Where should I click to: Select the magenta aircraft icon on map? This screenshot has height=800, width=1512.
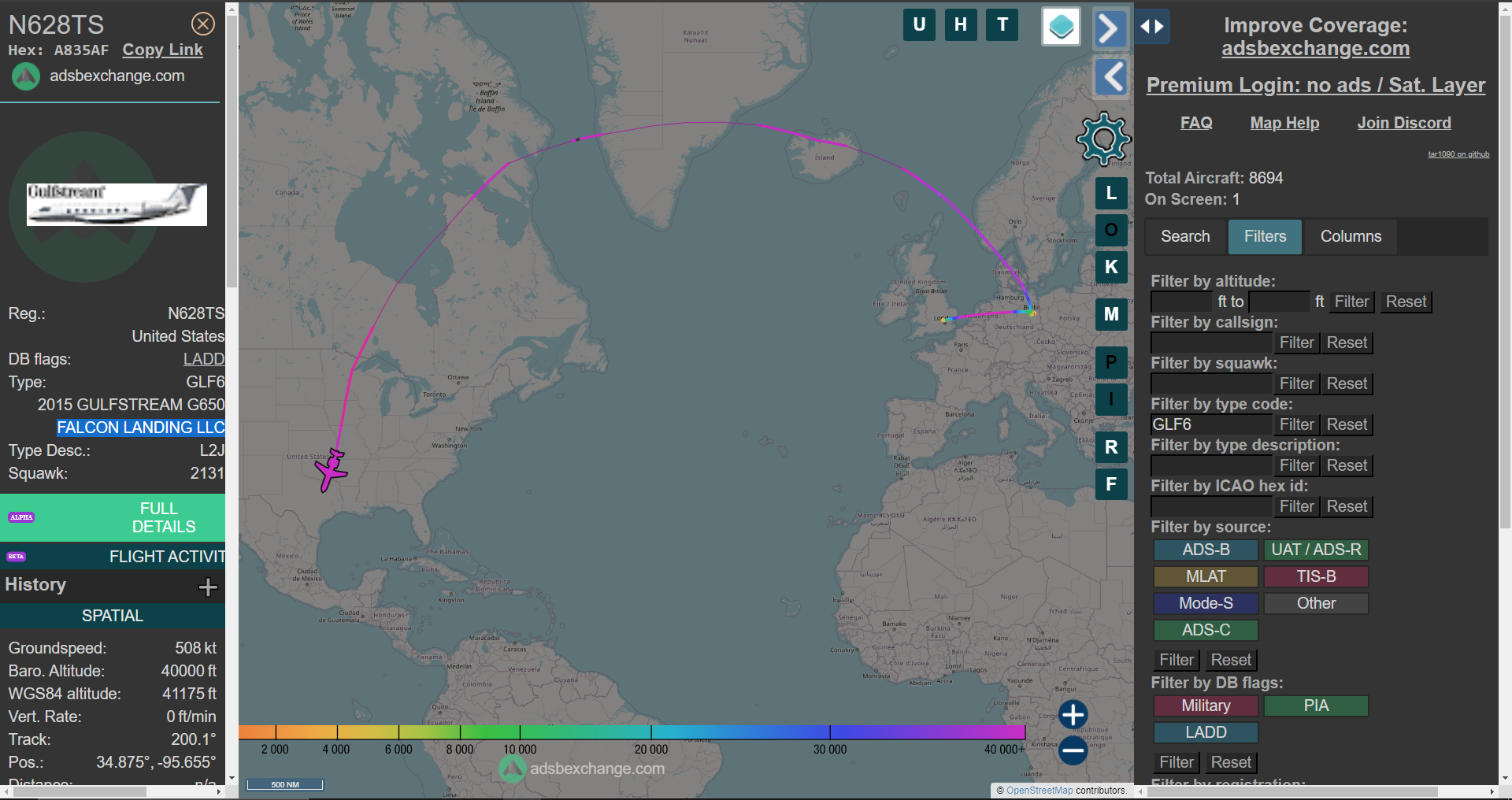pyautogui.click(x=332, y=470)
